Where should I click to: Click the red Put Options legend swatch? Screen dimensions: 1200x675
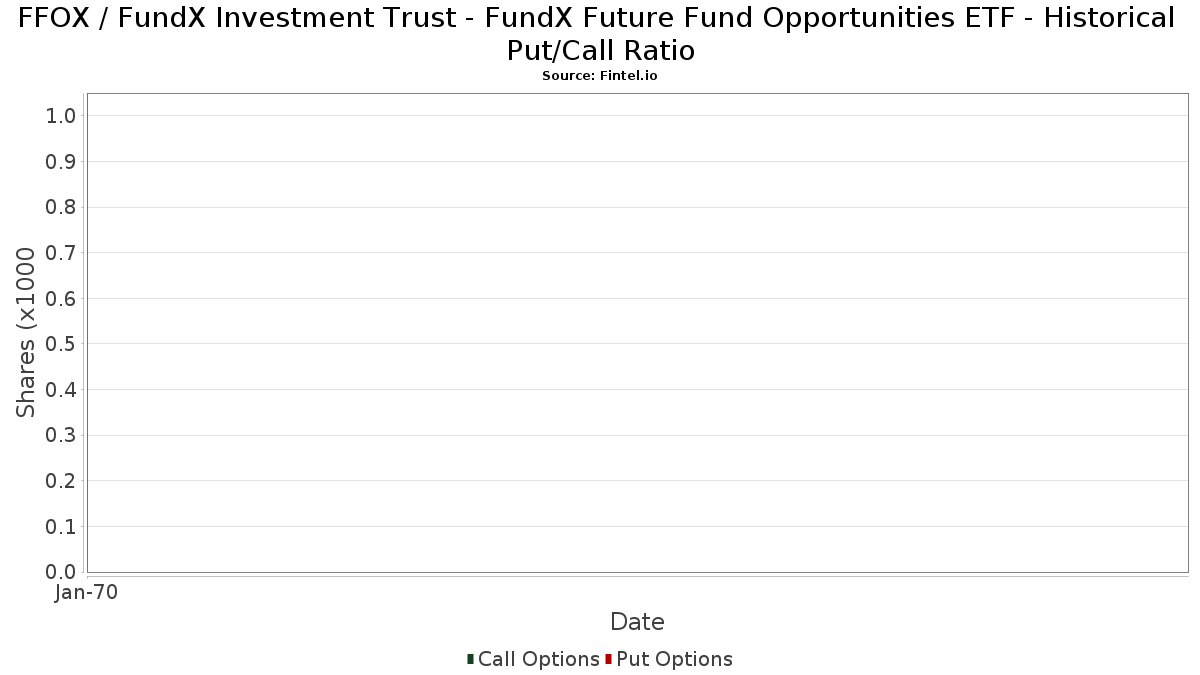point(608,659)
